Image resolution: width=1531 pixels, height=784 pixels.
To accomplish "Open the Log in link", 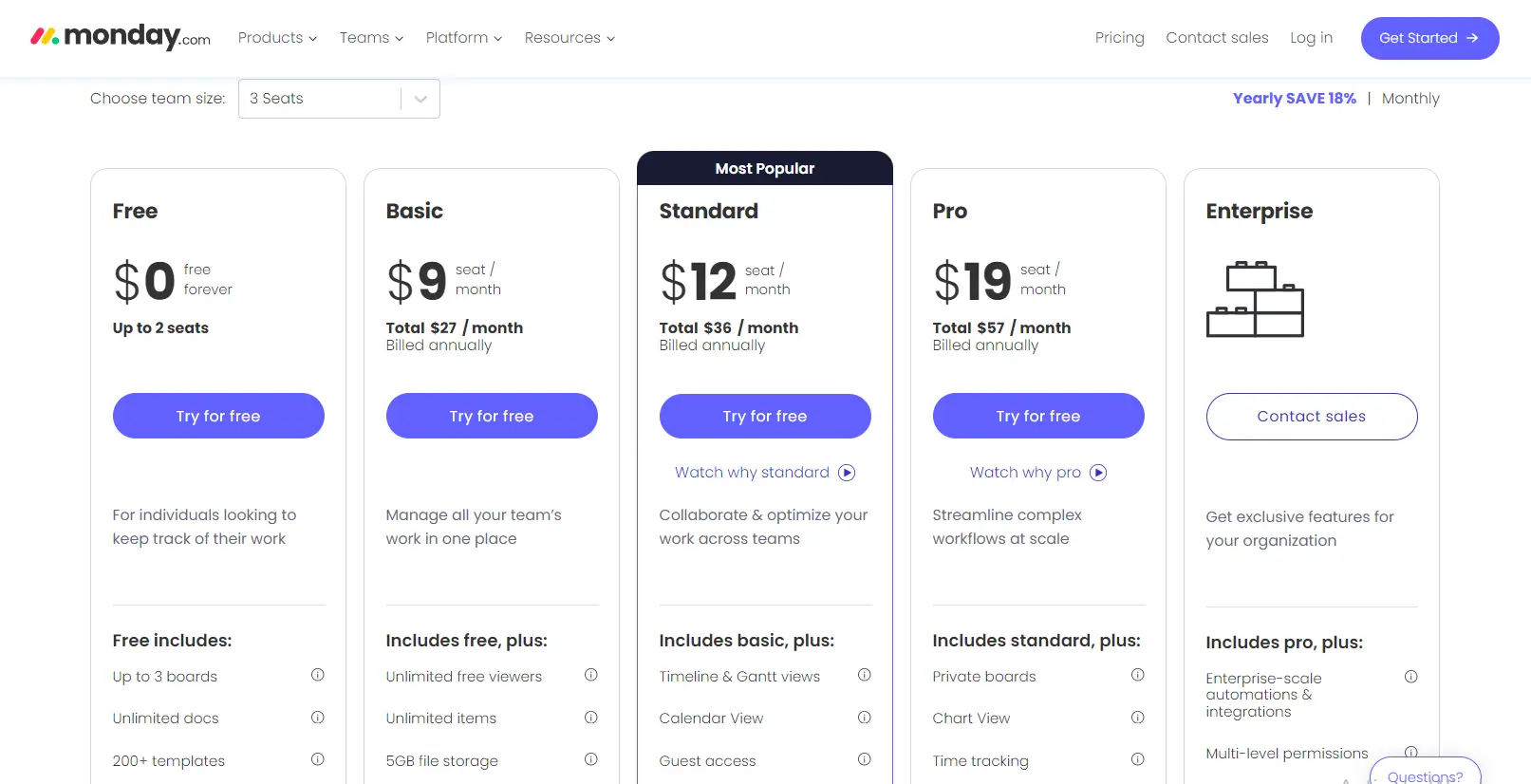I will [x=1311, y=38].
